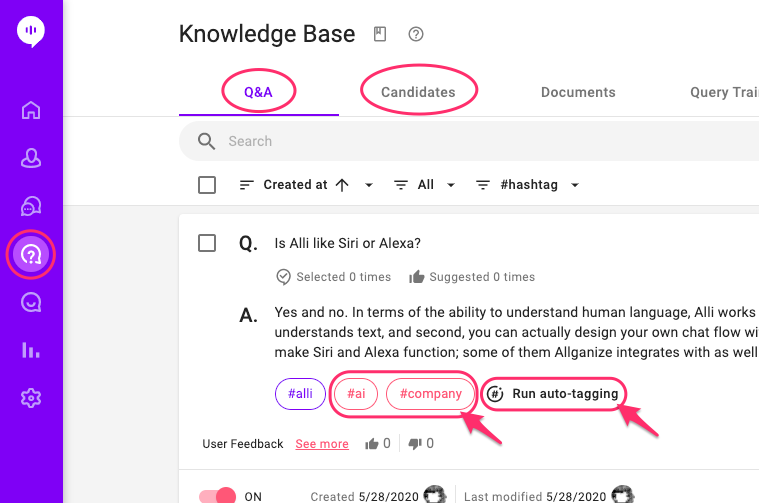Click the Suggested 0 times thumb icon

point(416,277)
